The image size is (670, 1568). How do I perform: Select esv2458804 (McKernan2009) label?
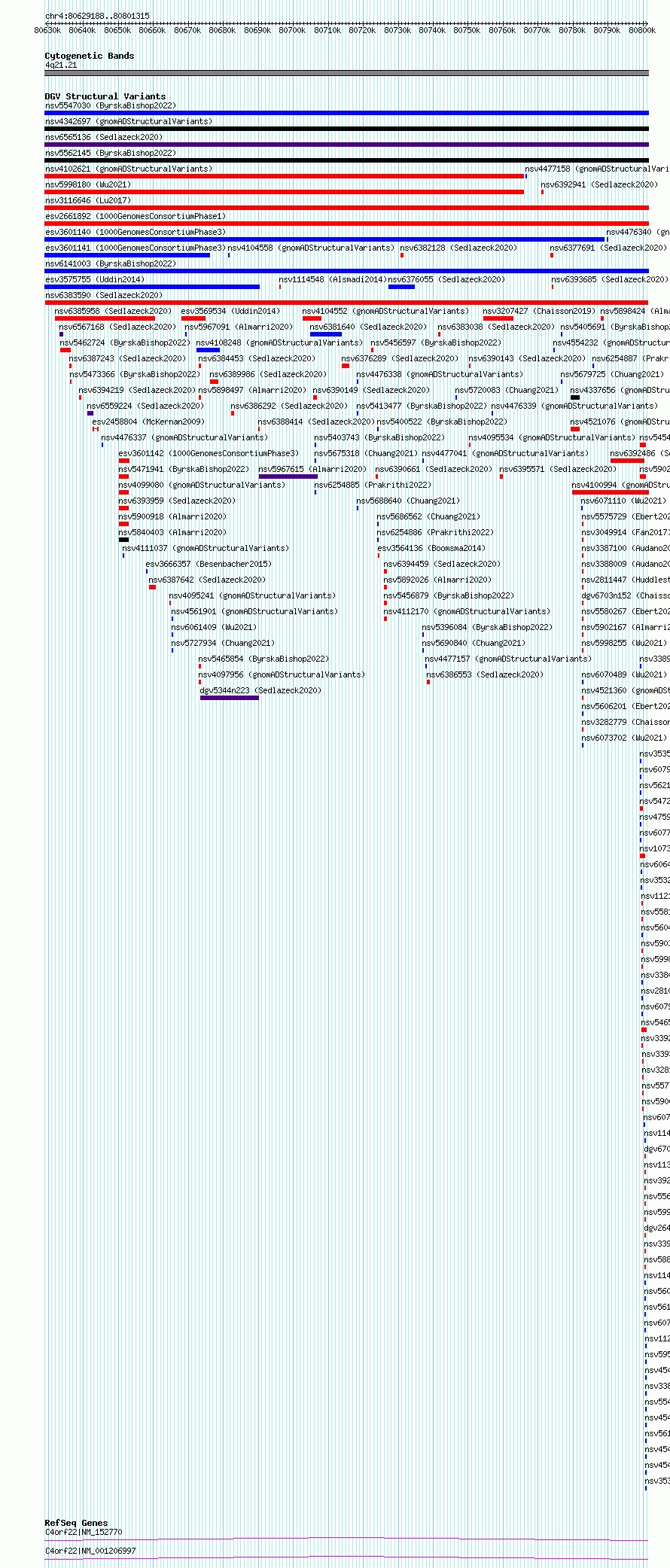(x=148, y=422)
